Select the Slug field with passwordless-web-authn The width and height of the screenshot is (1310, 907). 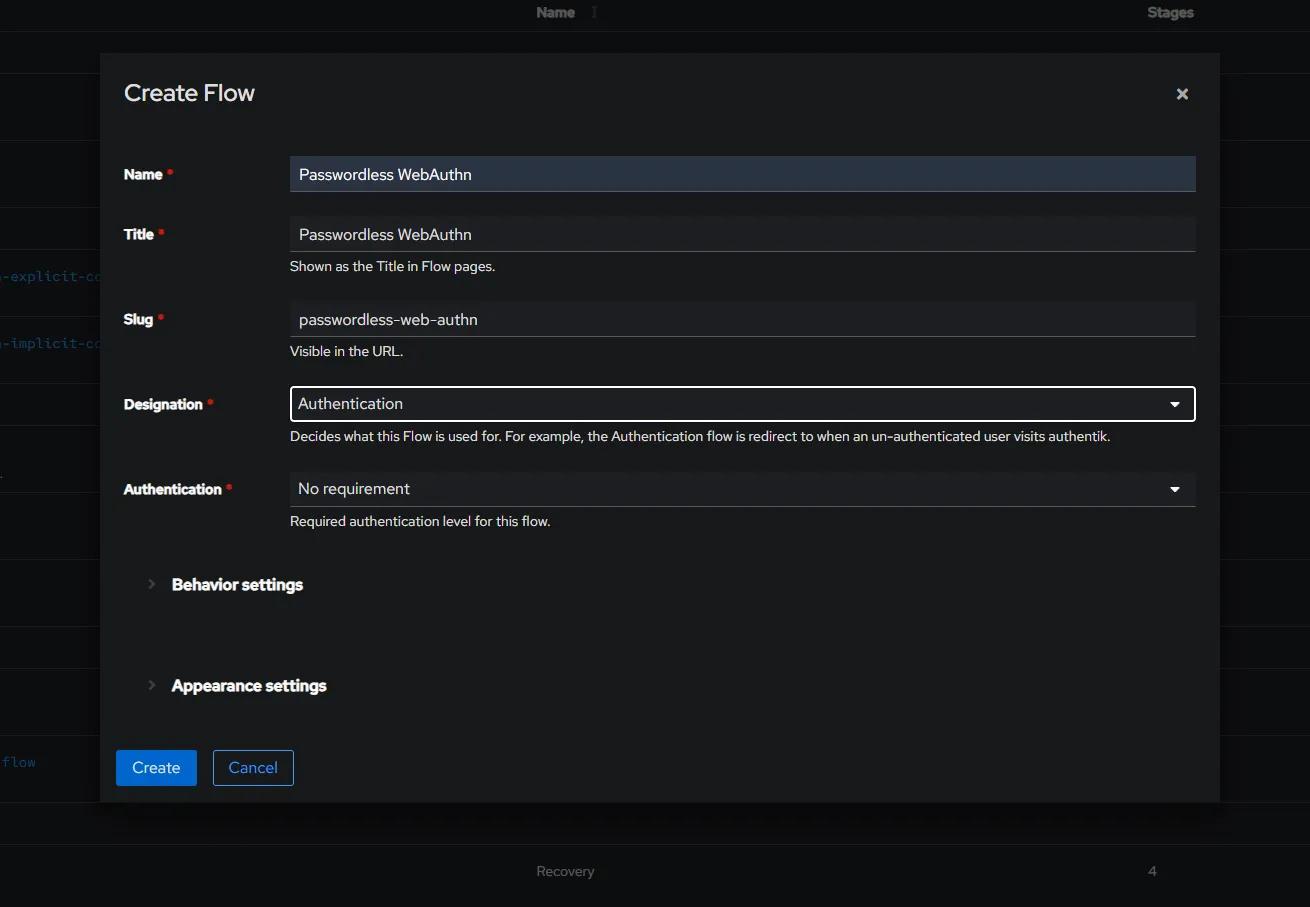click(x=742, y=320)
